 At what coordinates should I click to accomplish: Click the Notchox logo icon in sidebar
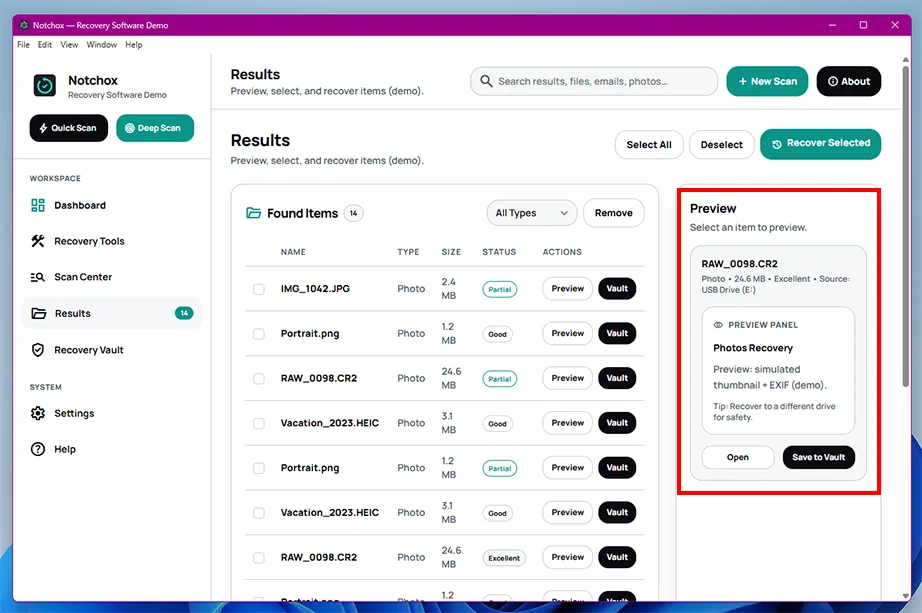point(45,86)
